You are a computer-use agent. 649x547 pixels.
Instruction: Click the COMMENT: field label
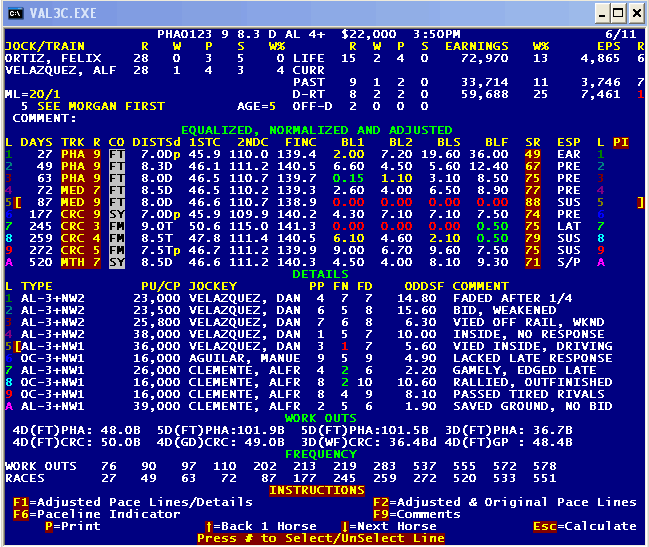pos(45,118)
